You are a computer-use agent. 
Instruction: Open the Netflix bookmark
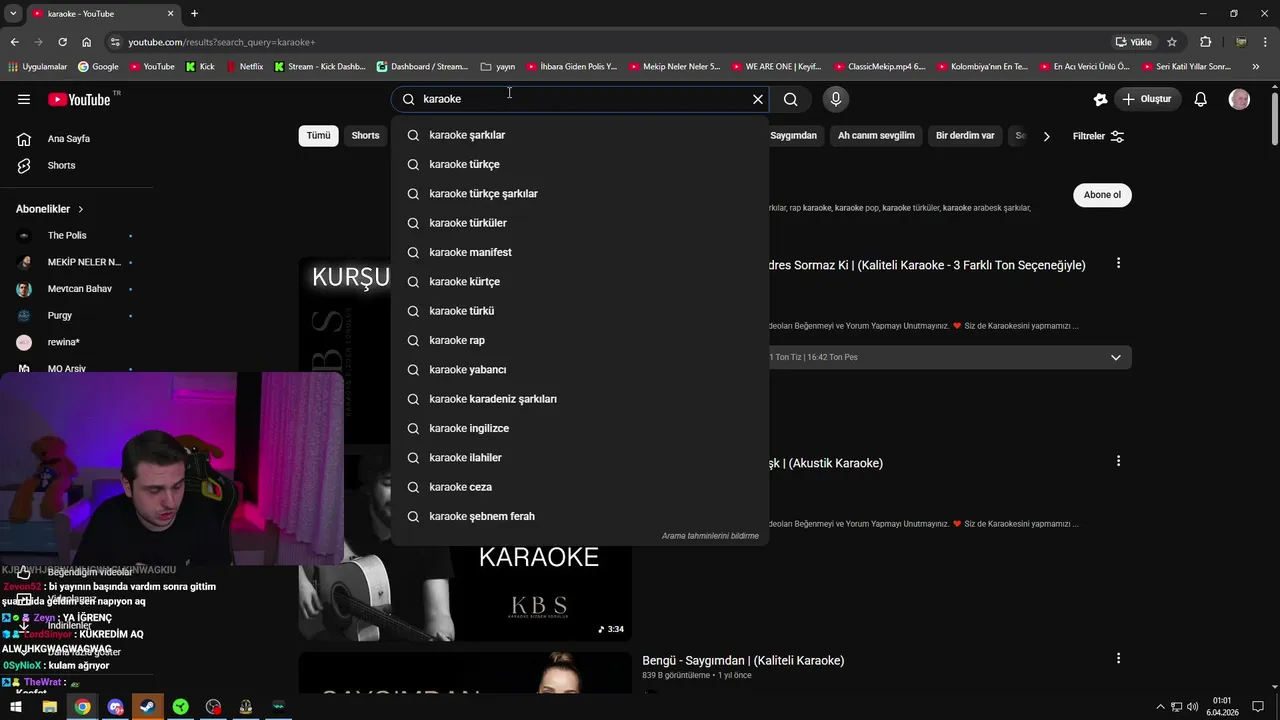[244, 67]
